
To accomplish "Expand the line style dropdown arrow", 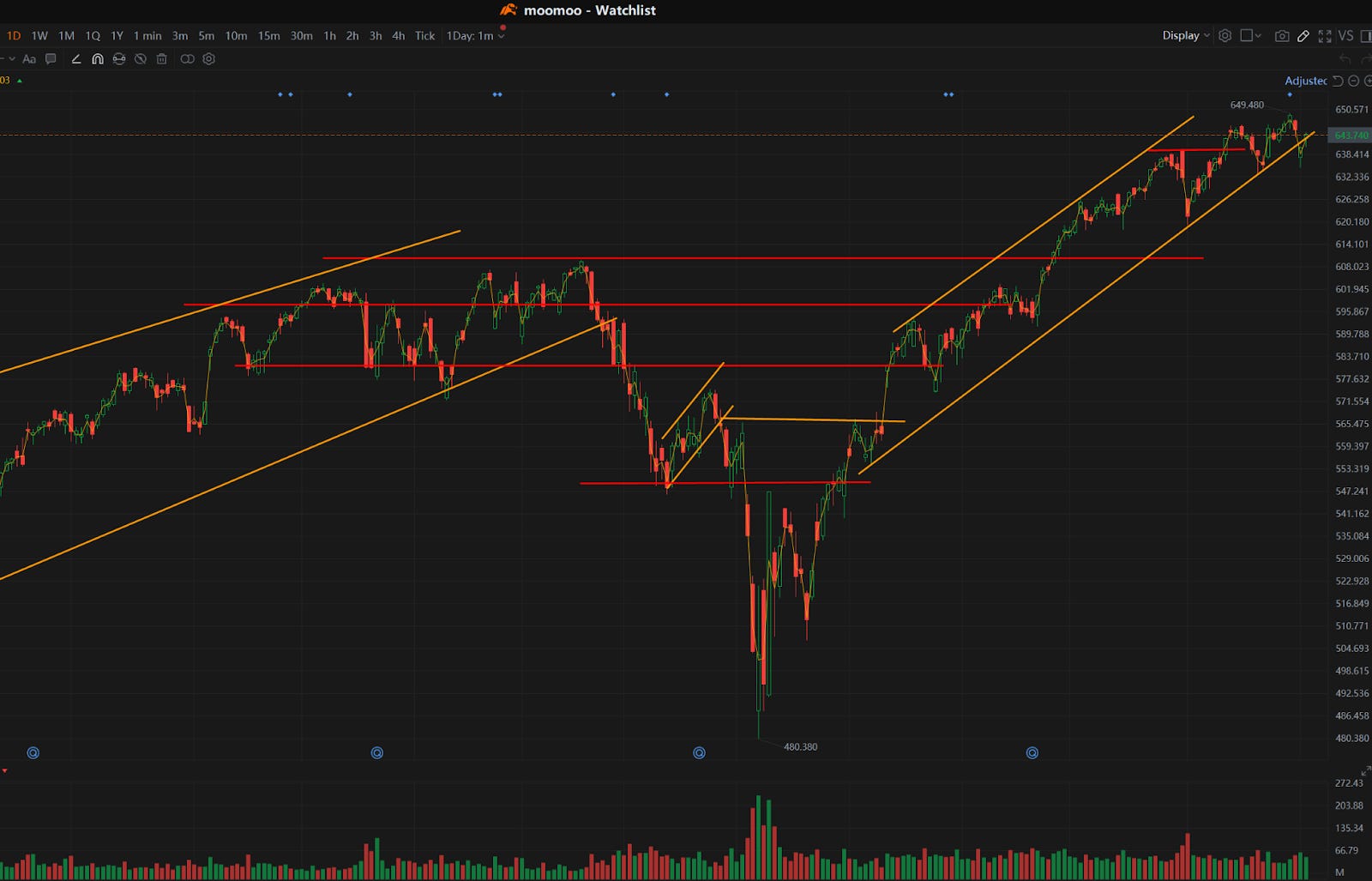I will [11, 59].
